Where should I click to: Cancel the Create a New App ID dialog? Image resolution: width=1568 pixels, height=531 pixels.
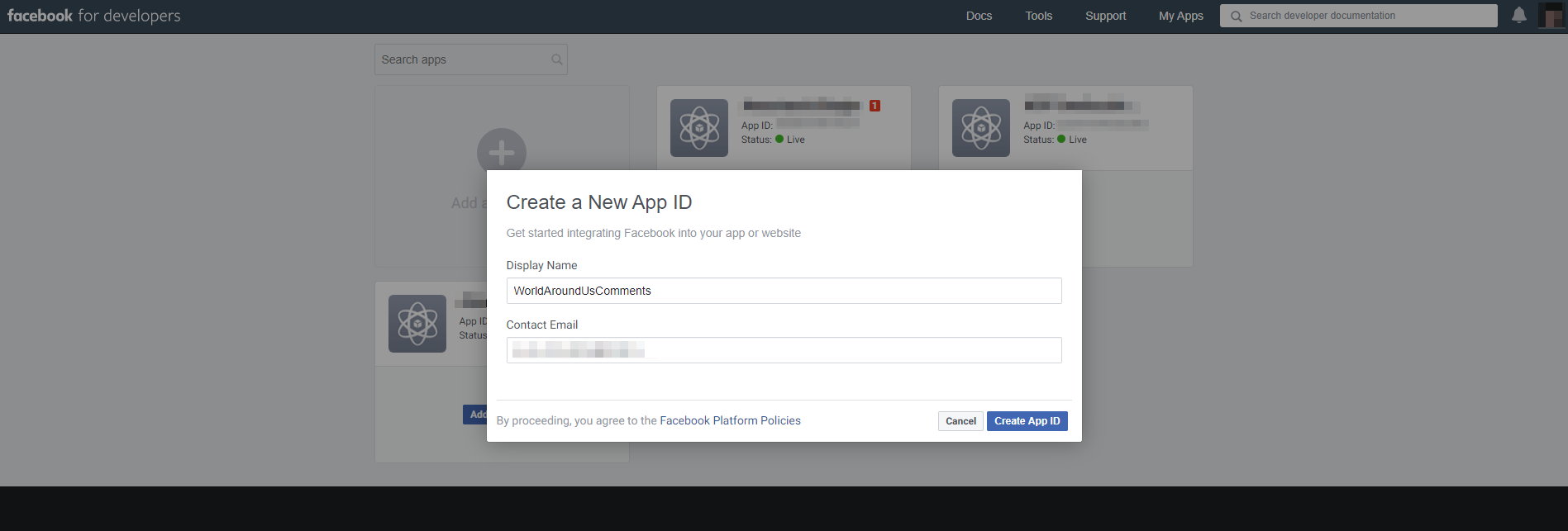960,421
